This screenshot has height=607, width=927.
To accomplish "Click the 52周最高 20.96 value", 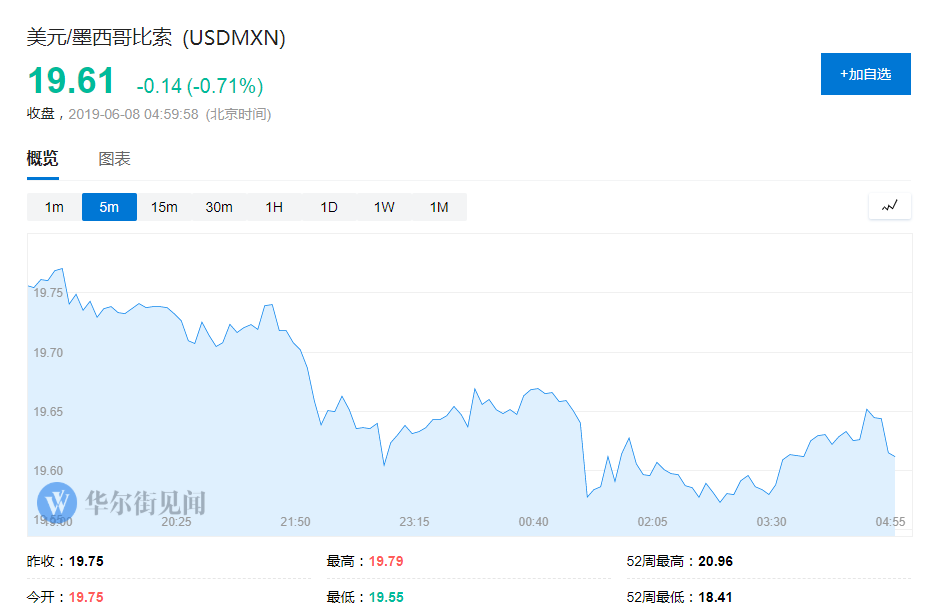I will (x=715, y=561).
